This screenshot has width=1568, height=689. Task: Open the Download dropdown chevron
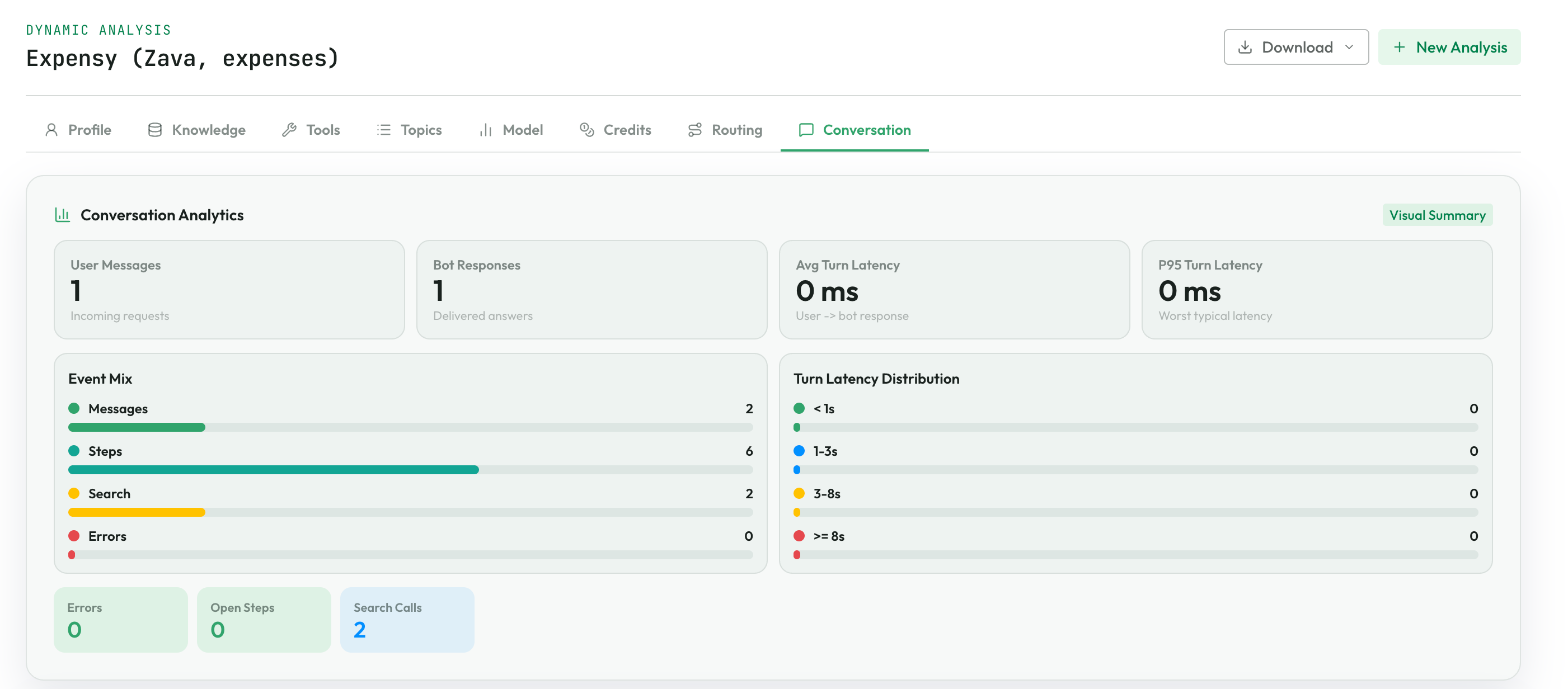[1350, 47]
